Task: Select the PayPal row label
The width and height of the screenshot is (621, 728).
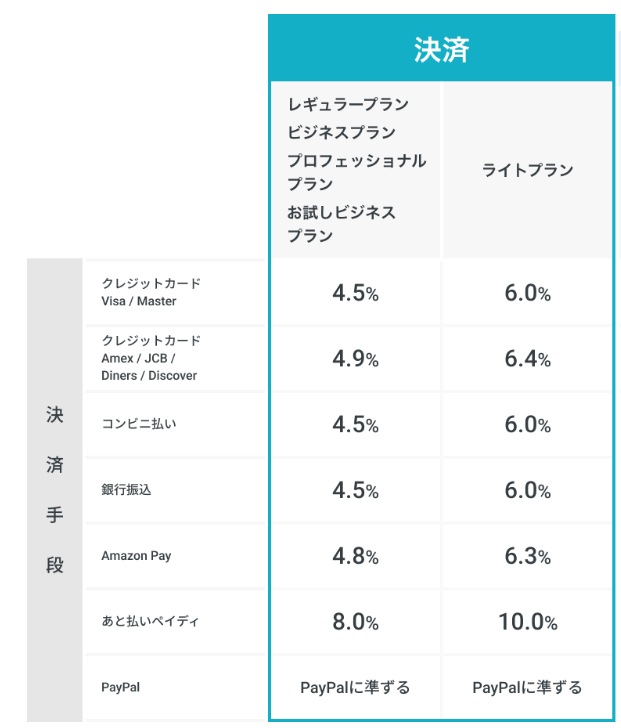Action: [120, 687]
